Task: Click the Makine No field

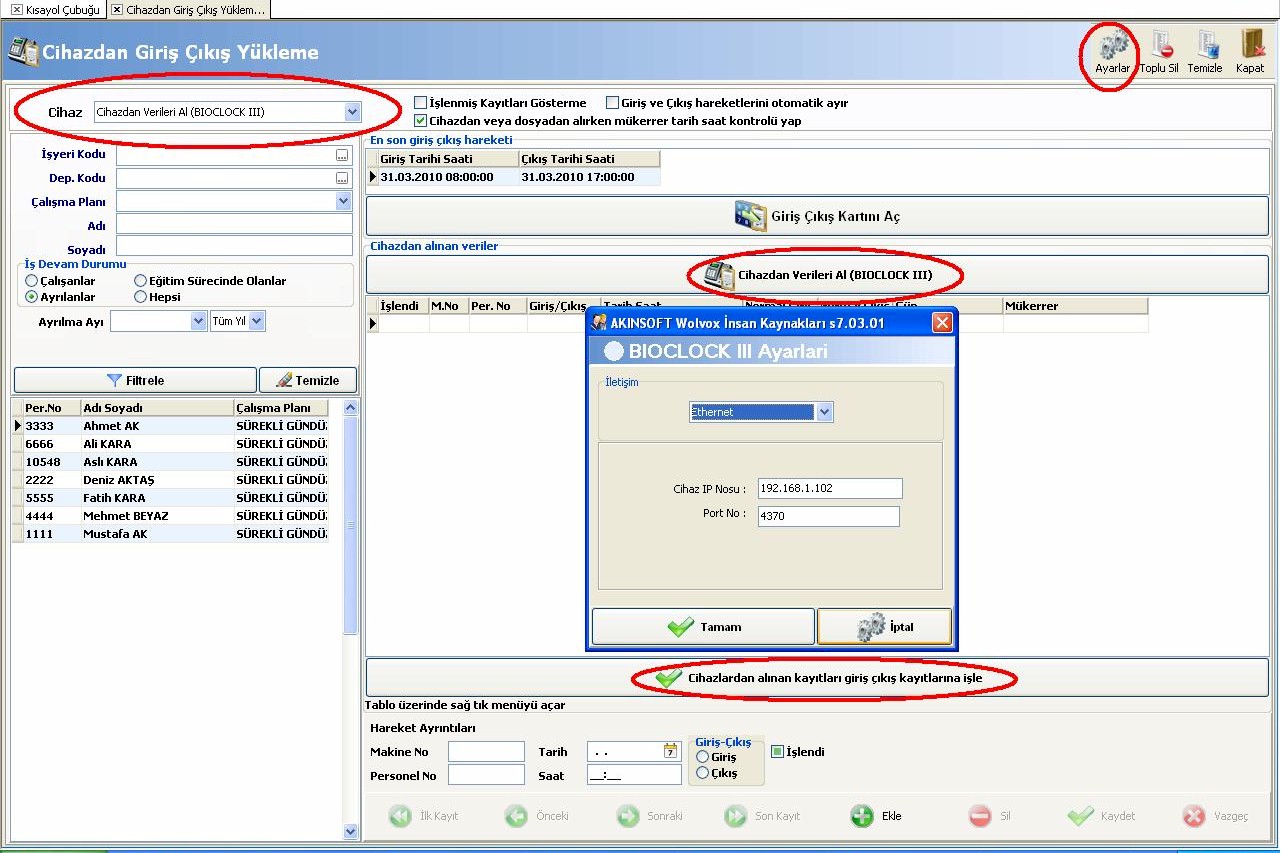Action: pyautogui.click(x=486, y=752)
